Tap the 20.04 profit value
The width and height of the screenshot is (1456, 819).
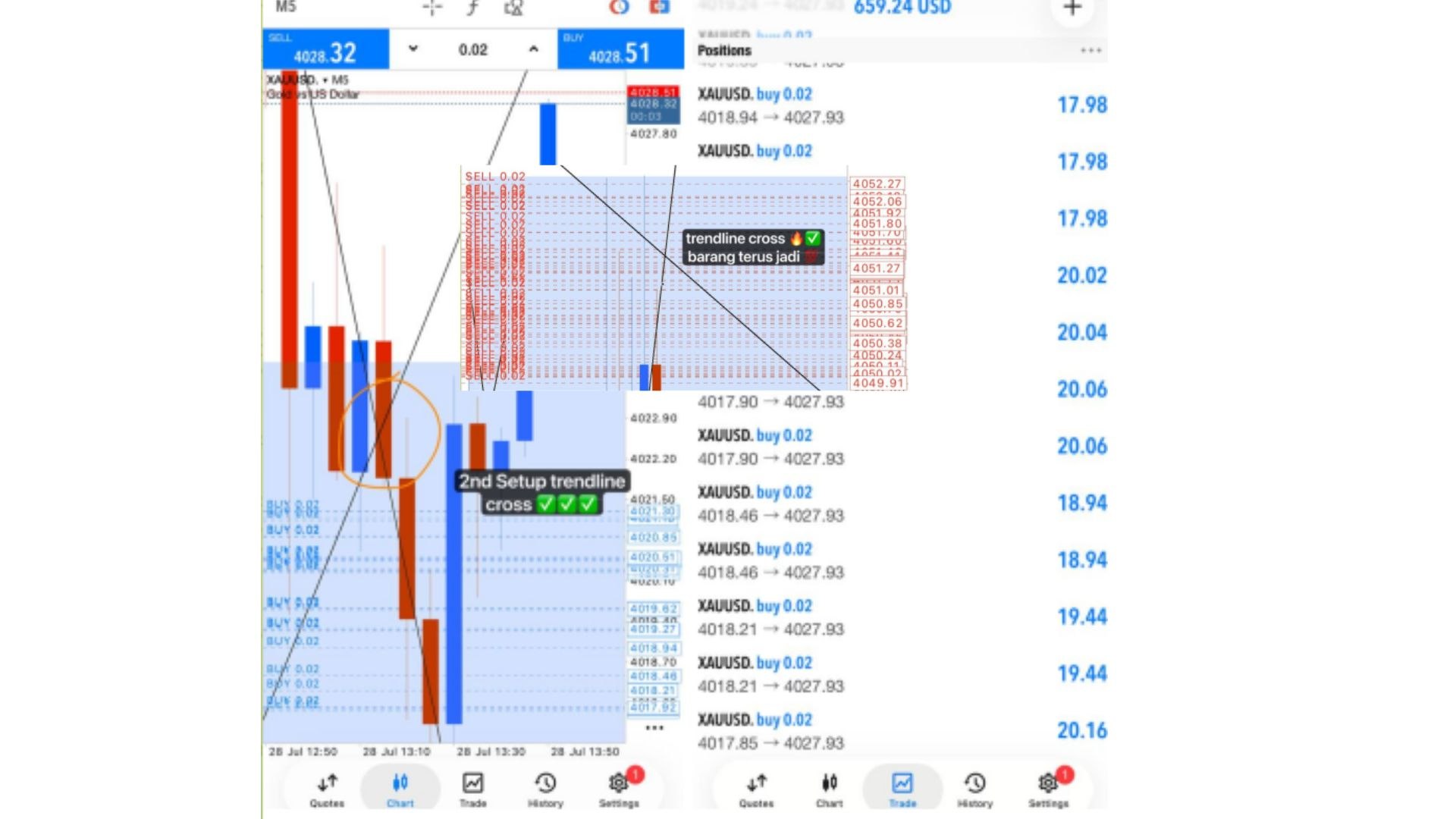[x=1082, y=332]
